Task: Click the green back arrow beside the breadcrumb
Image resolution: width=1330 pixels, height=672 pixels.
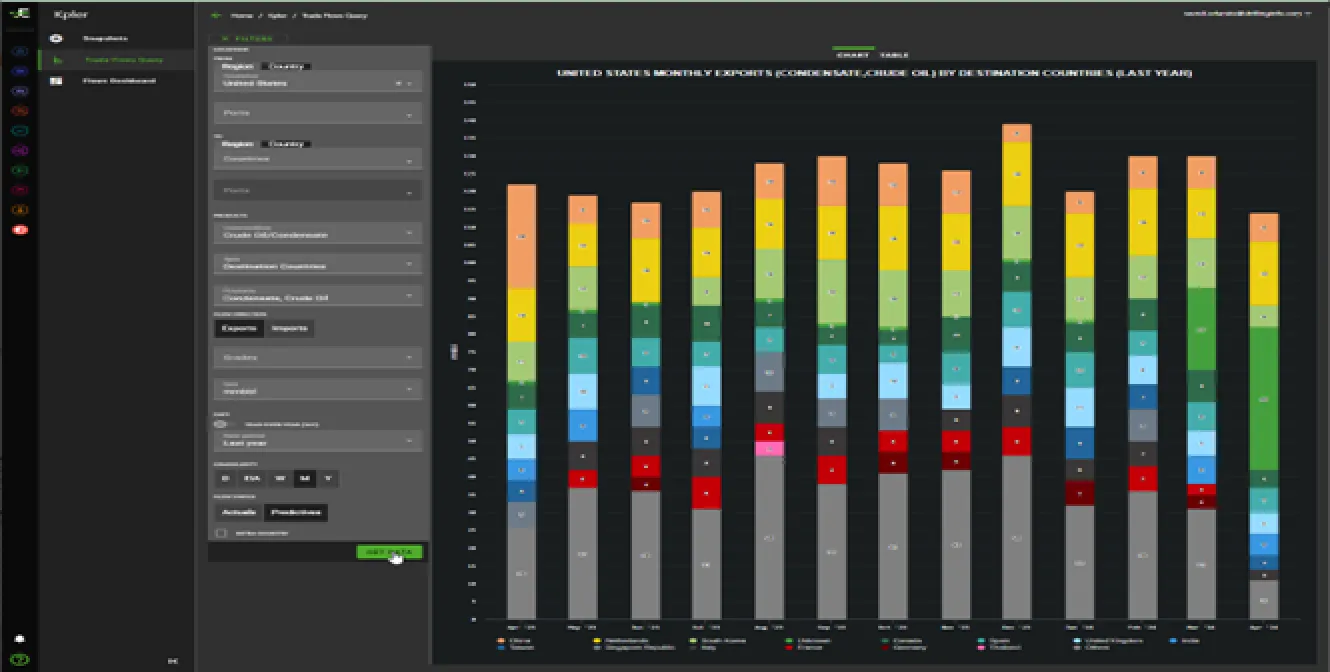Action: click(214, 14)
